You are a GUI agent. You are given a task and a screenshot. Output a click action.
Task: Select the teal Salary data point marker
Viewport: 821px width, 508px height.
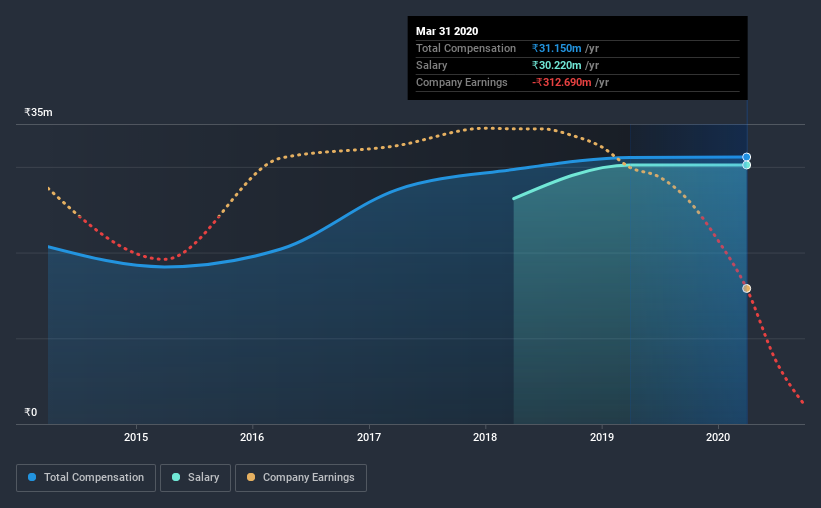click(x=747, y=165)
